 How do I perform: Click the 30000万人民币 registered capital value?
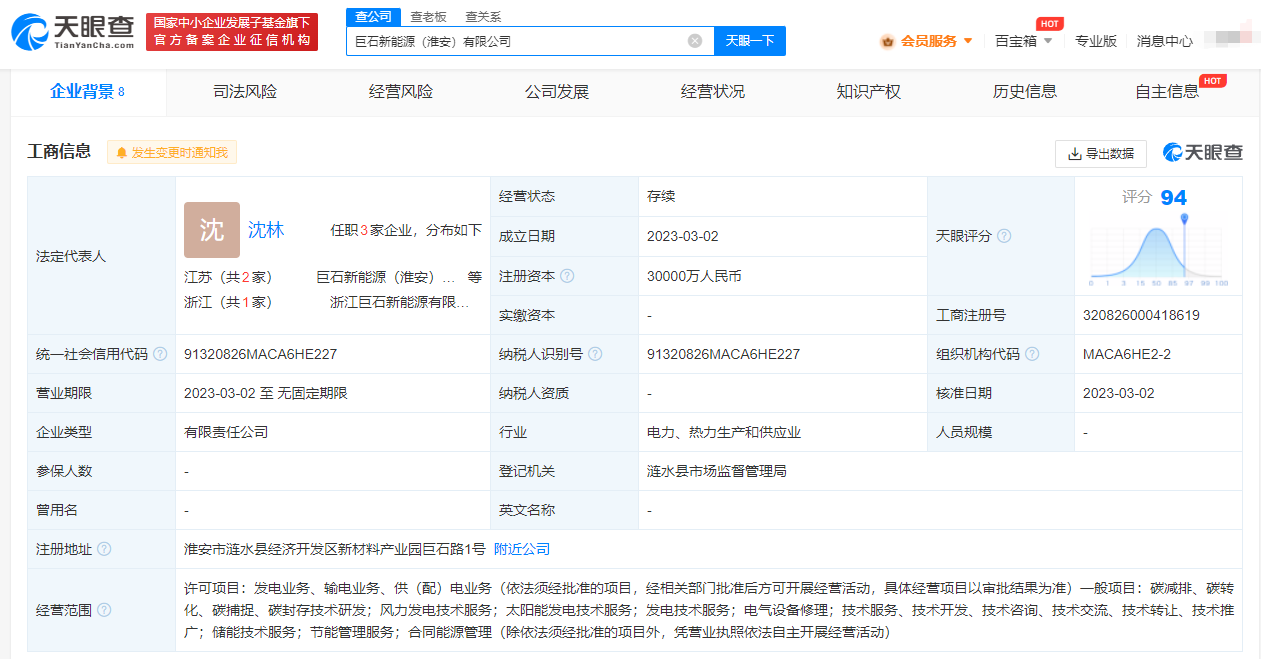[x=694, y=276]
